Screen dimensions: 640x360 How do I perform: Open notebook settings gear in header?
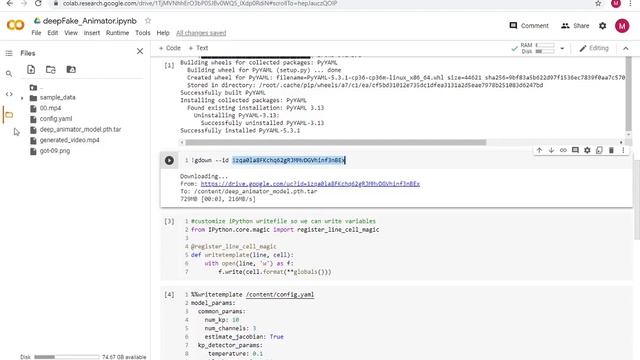pos(602,26)
